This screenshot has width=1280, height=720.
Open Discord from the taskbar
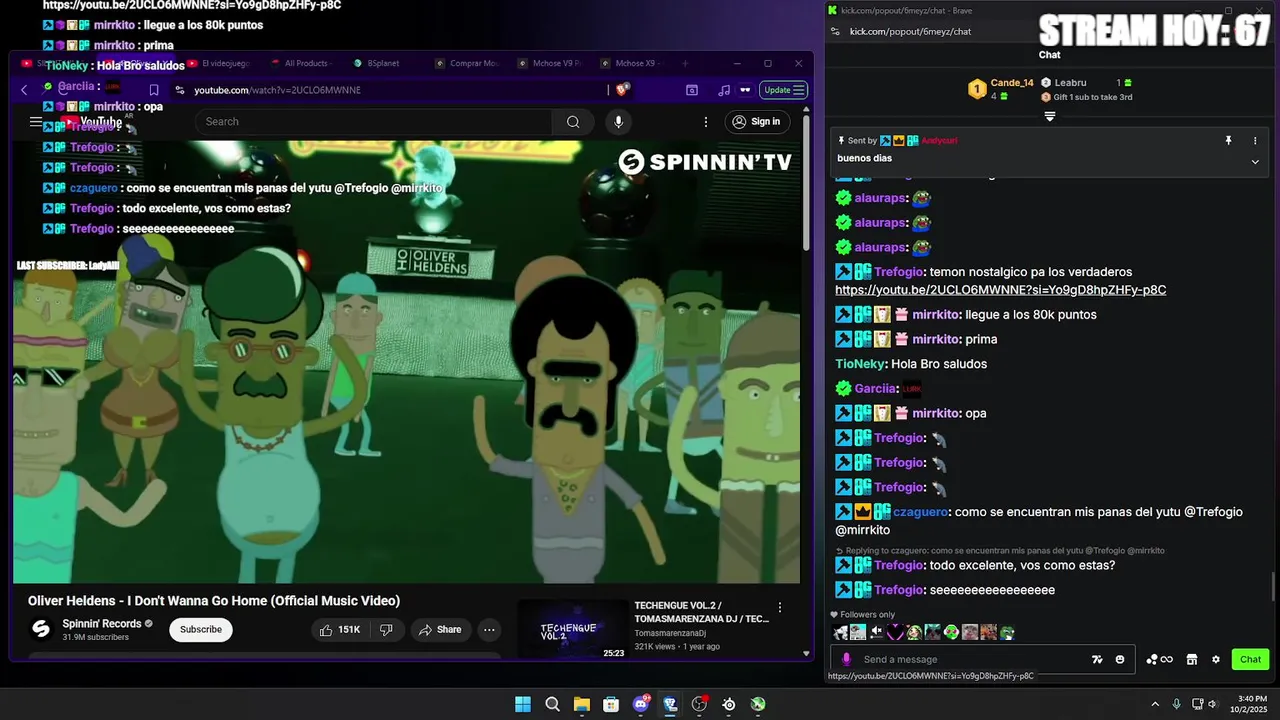(641, 704)
